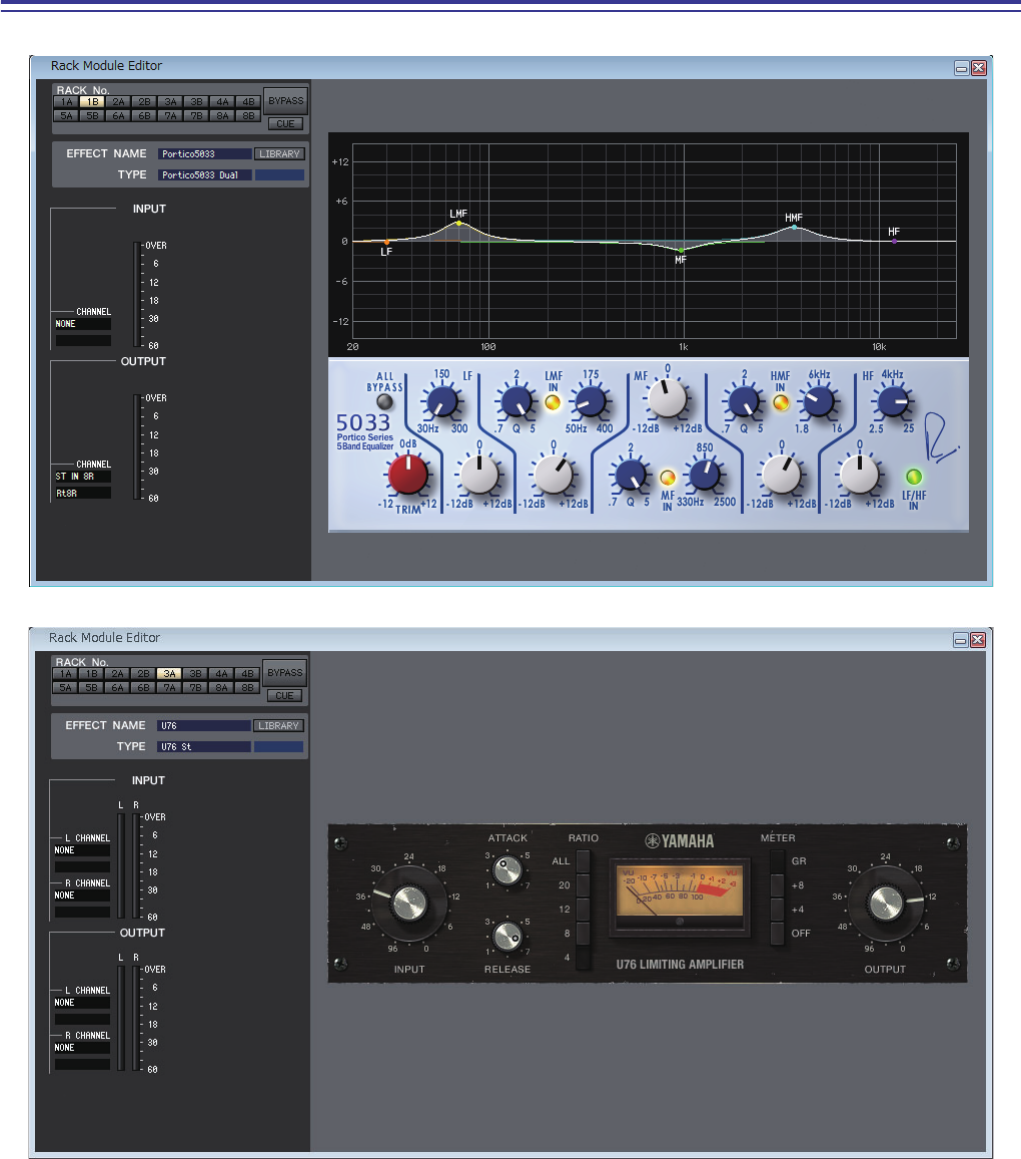The height and width of the screenshot is (1159, 1021).
Task: Select the LF point on EQ graph
Action: point(387,242)
